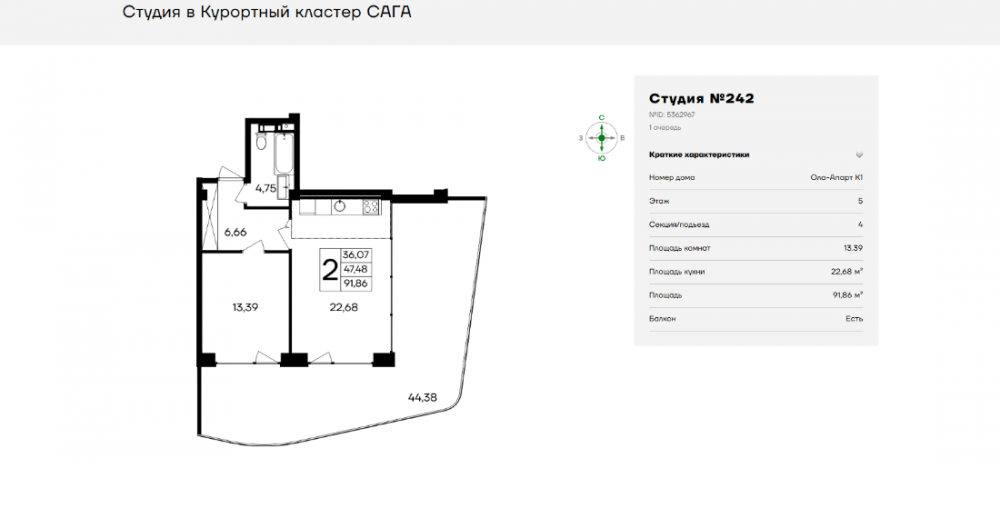Click the 44,38 terrace area label
Viewport: 1000px width, 508px height.
tap(422, 397)
